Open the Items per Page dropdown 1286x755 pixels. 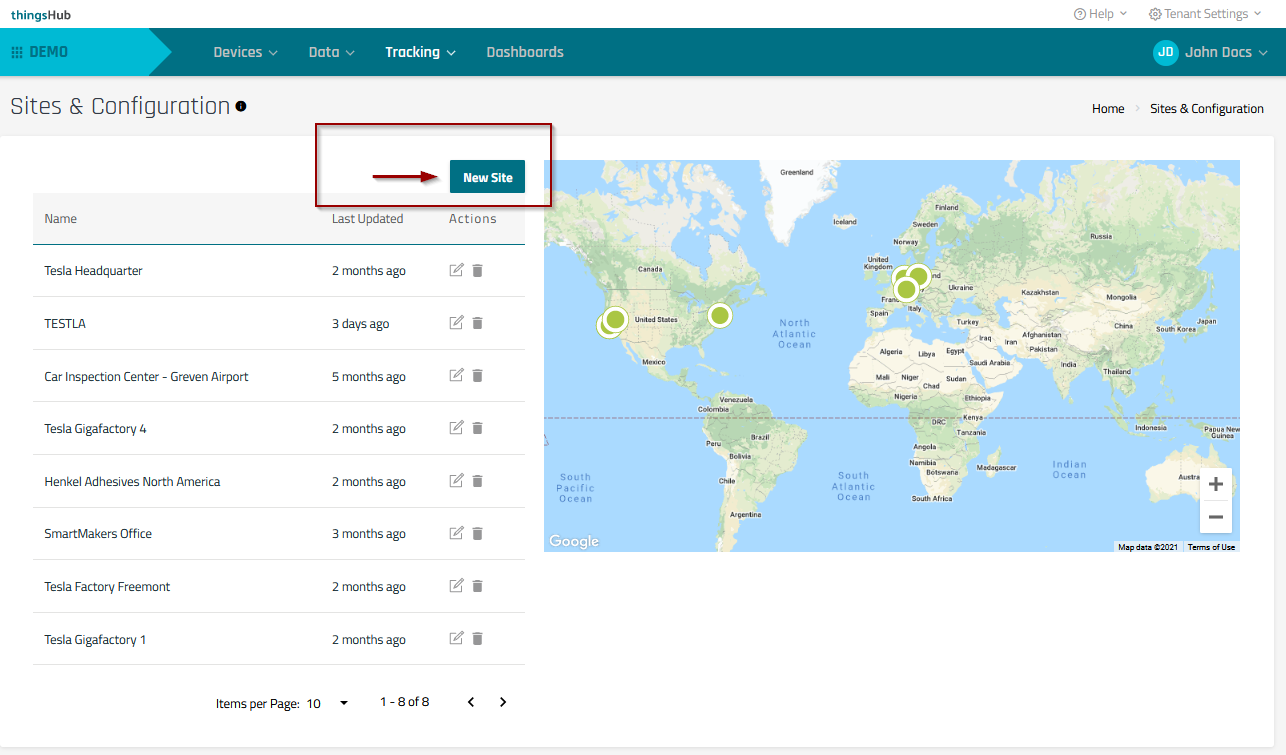pos(329,703)
